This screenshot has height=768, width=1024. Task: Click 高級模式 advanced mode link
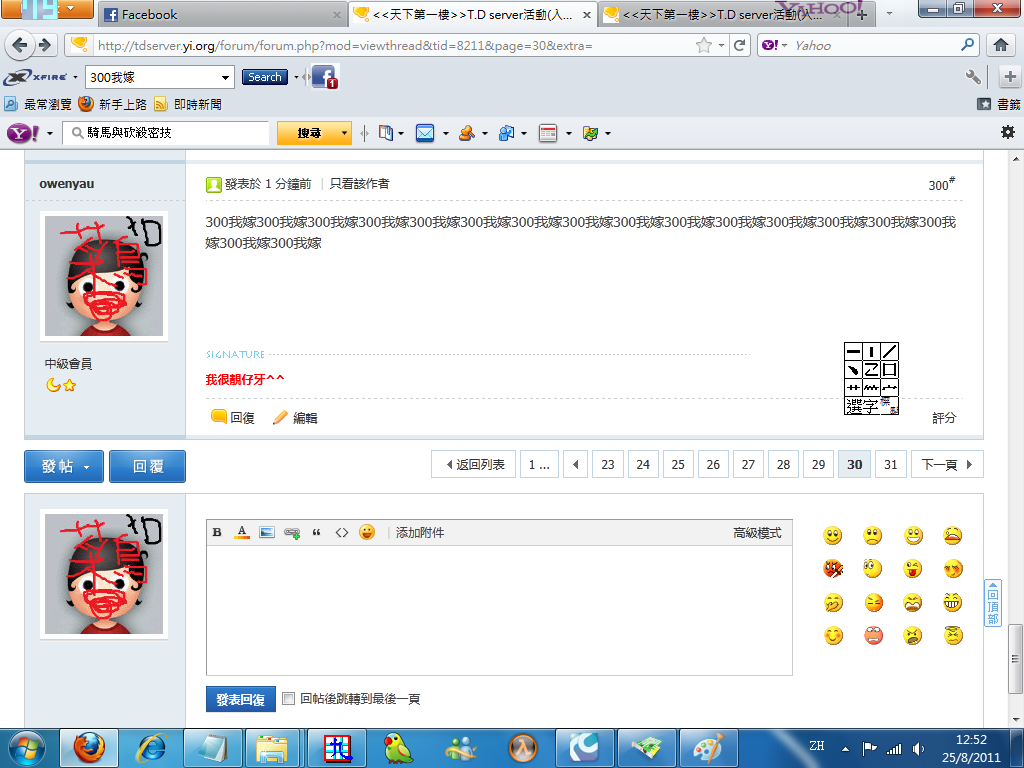[x=757, y=533]
